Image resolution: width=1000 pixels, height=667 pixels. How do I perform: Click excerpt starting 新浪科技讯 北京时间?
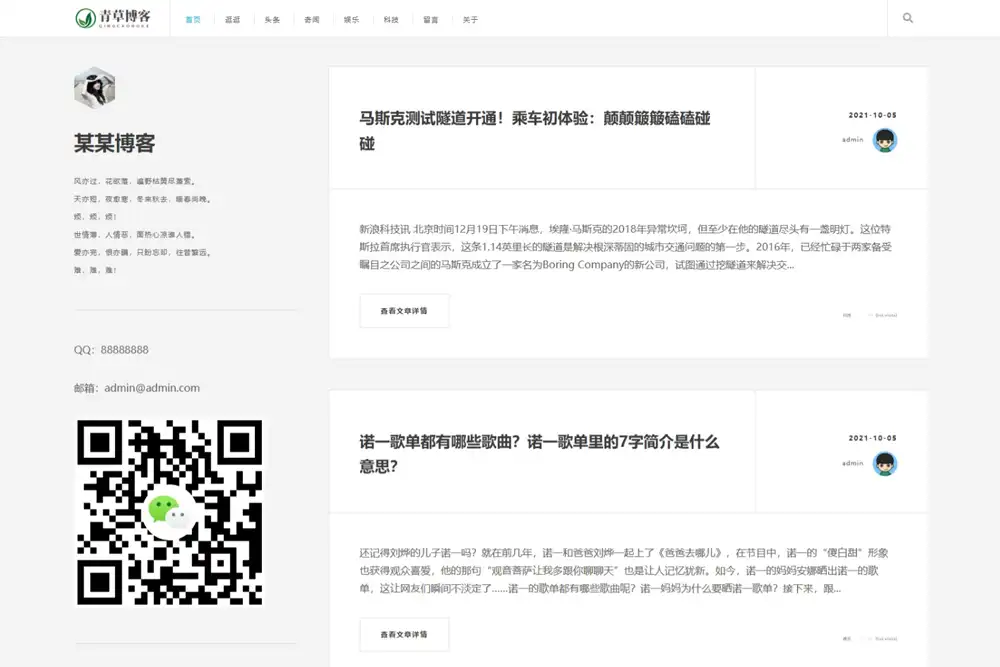[x=625, y=247]
